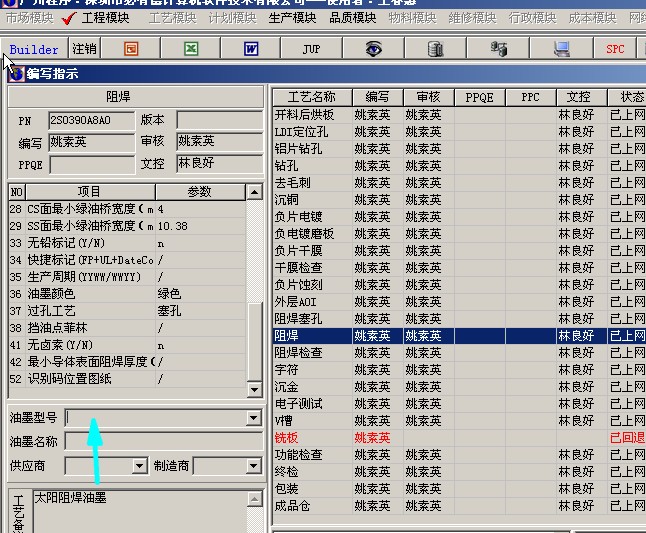Click the Excel export icon

[x=191, y=49]
